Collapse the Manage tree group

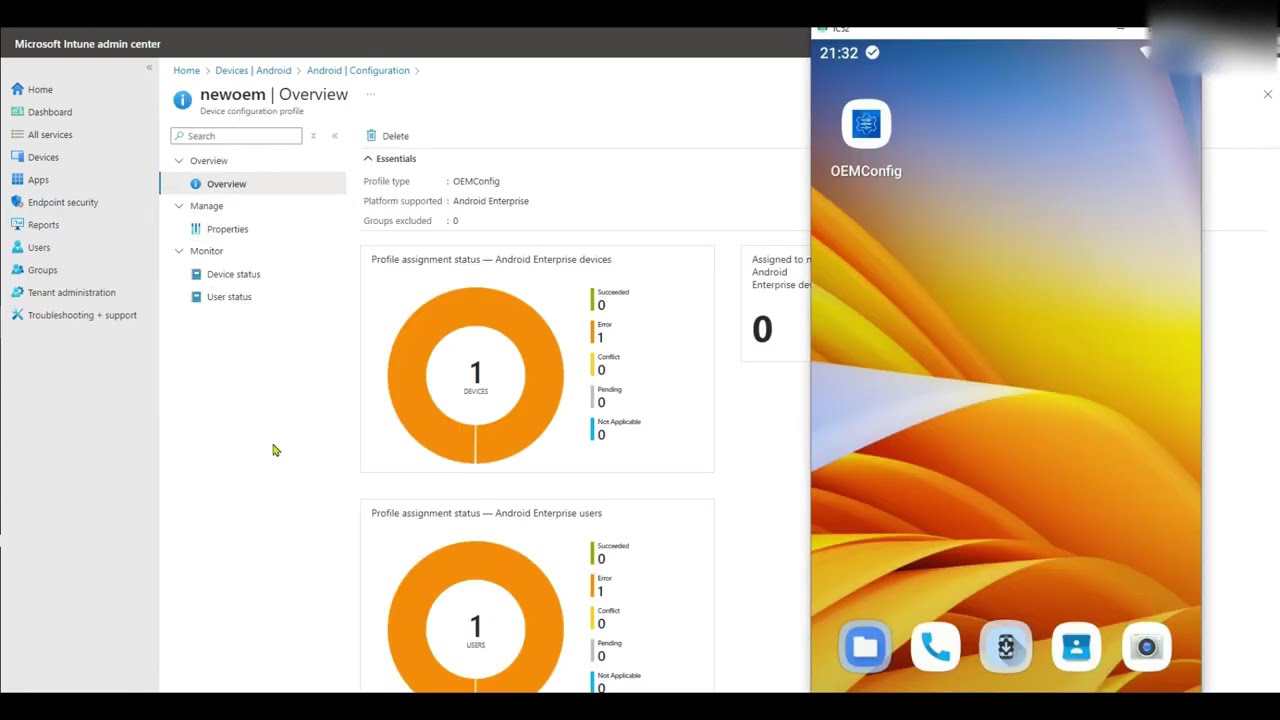pyautogui.click(x=179, y=206)
